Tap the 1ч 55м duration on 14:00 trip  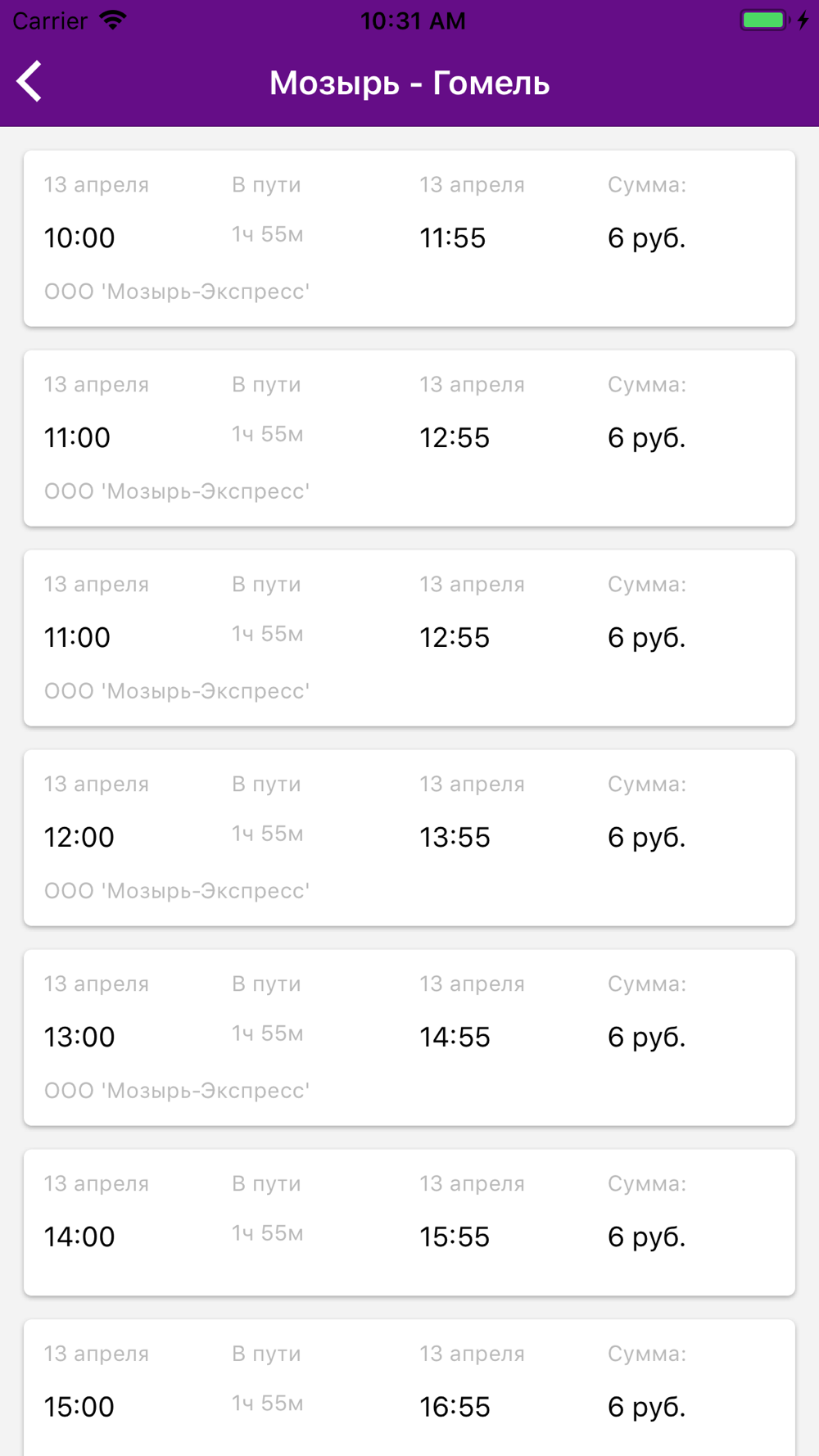[268, 1233]
